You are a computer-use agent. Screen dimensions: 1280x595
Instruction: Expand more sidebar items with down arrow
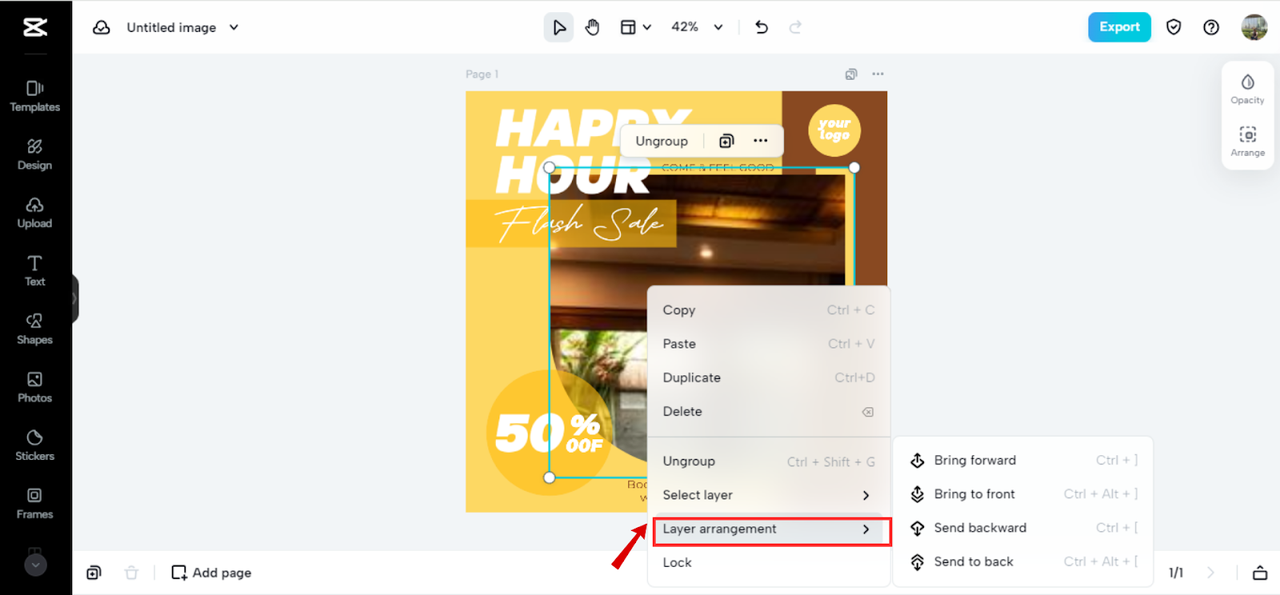pos(35,565)
